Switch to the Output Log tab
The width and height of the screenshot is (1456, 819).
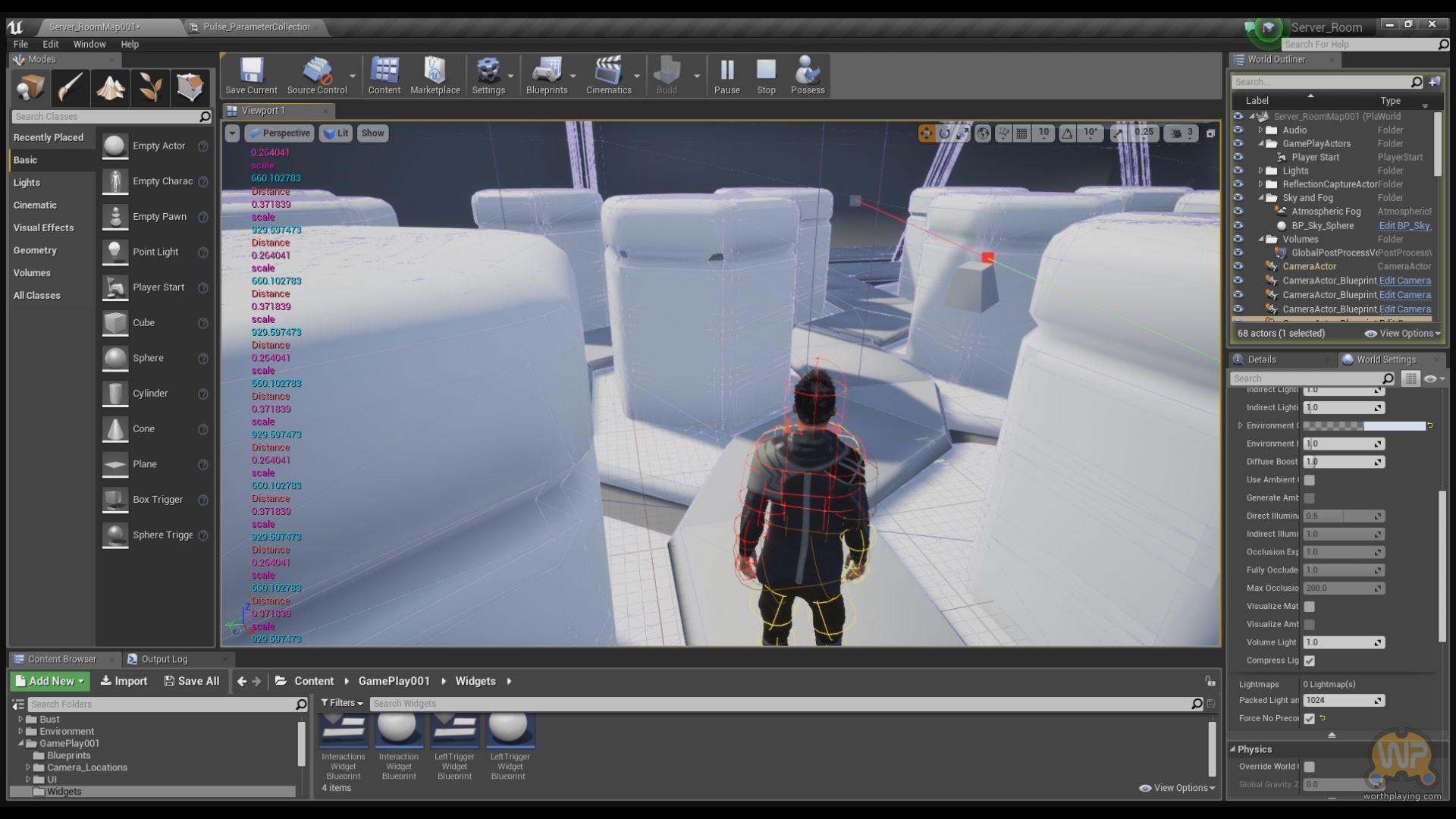[x=163, y=659]
